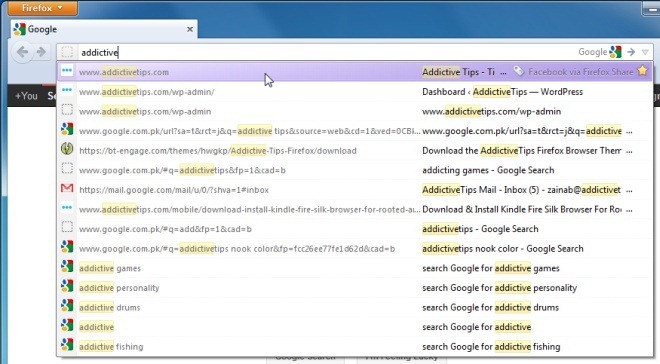Image resolution: width=660 pixels, height=364 pixels.
Task: Click the Google icon on 'addictive games' row
Action: point(67,266)
